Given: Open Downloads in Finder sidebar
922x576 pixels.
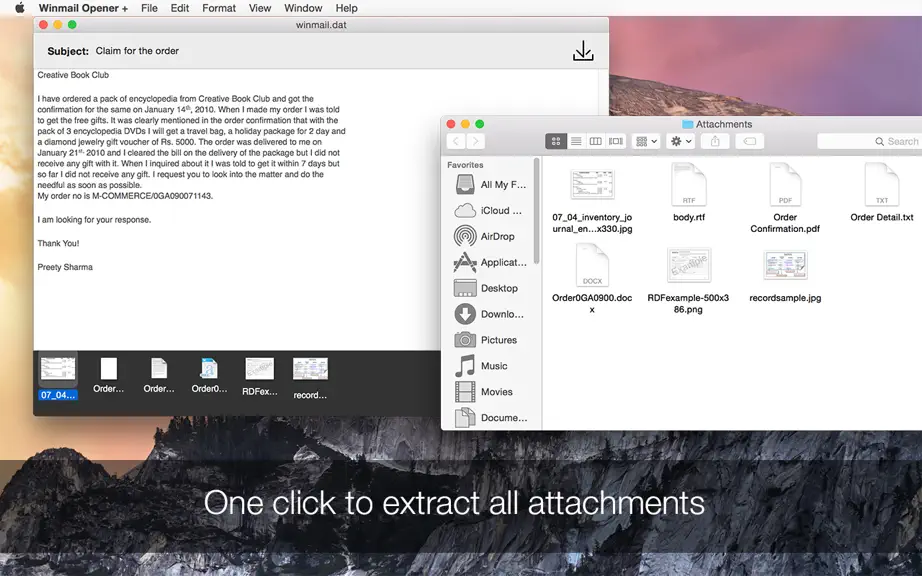Looking at the screenshot, I should (489, 314).
